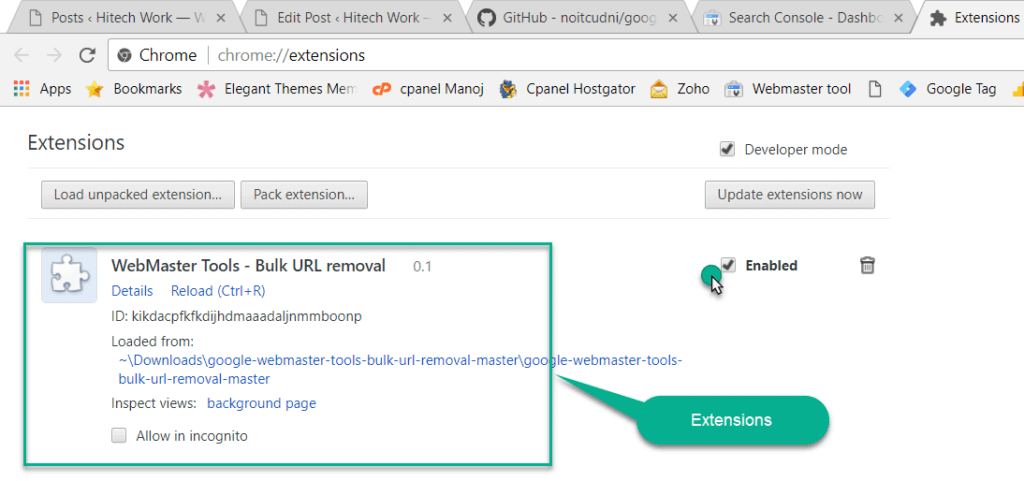Screen dimensions: 1024x481
Task: Switch to Edit Post ‹ Hitech Work tab
Action: coord(353,18)
